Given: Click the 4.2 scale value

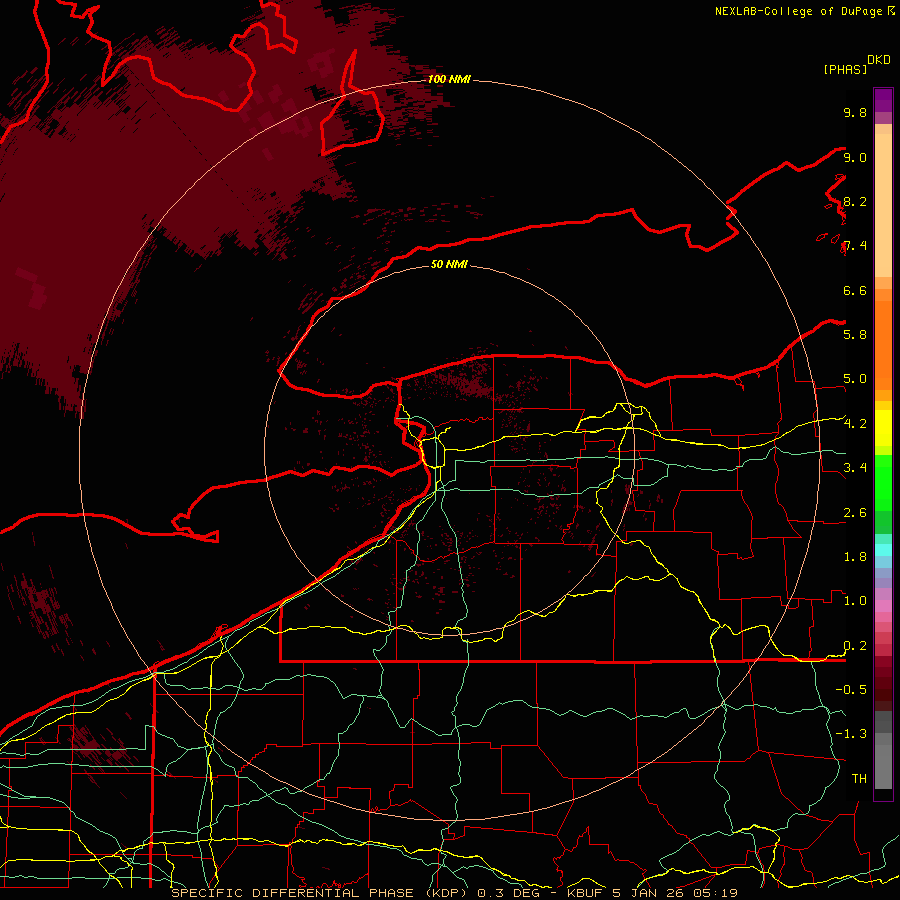Looking at the screenshot, I should pyautogui.click(x=855, y=424).
